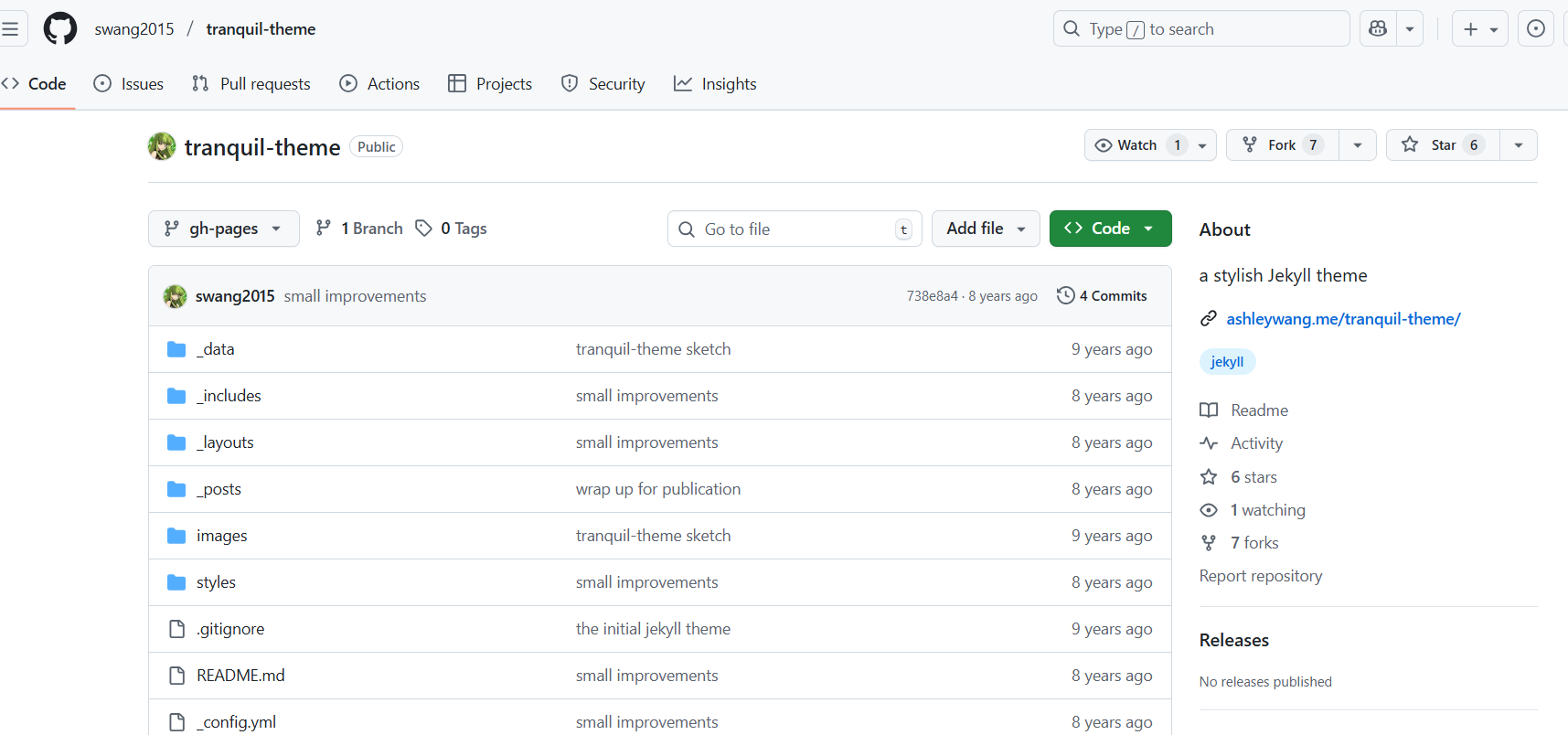Open the ashleywang.me/tranquil-theme link
The width and height of the screenshot is (1568, 735).
pos(1343,319)
